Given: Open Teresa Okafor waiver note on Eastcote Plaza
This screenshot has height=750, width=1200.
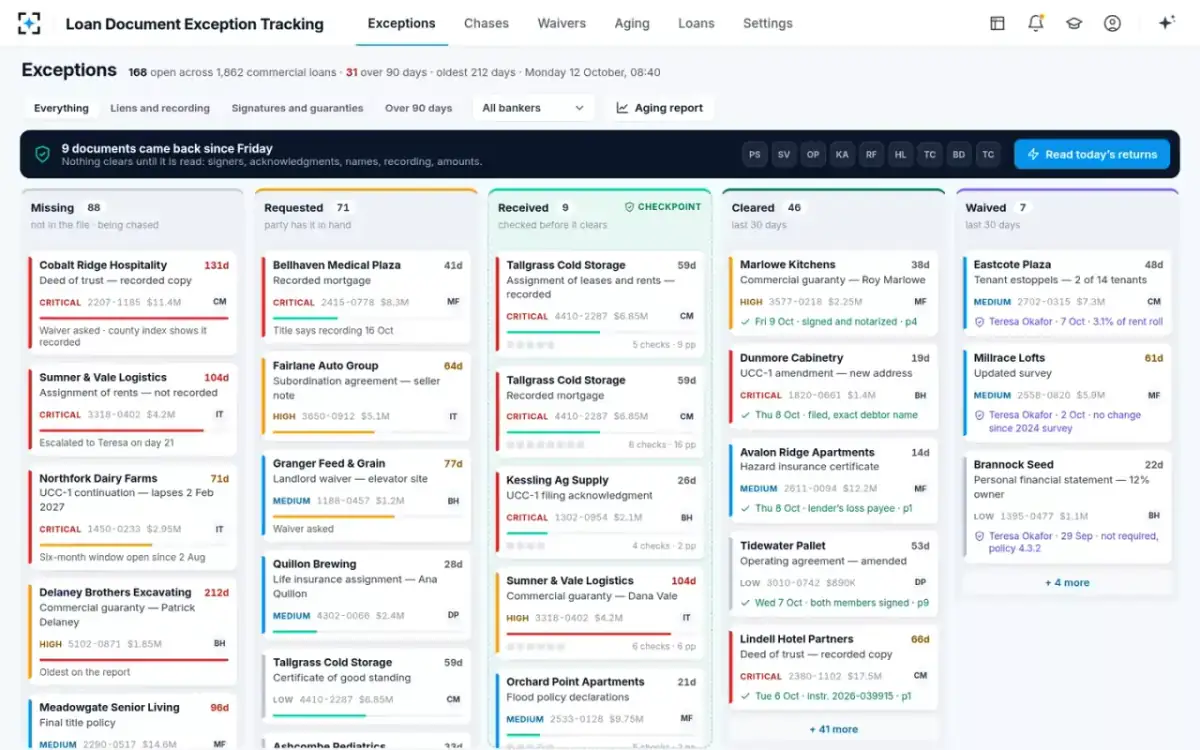Looking at the screenshot, I should pos(1069,322).
